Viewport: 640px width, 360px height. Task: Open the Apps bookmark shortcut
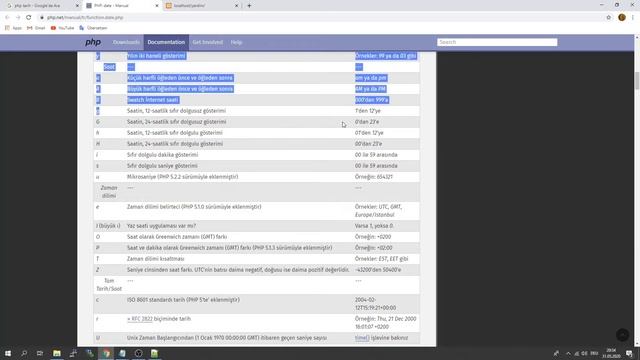(13, 28)
